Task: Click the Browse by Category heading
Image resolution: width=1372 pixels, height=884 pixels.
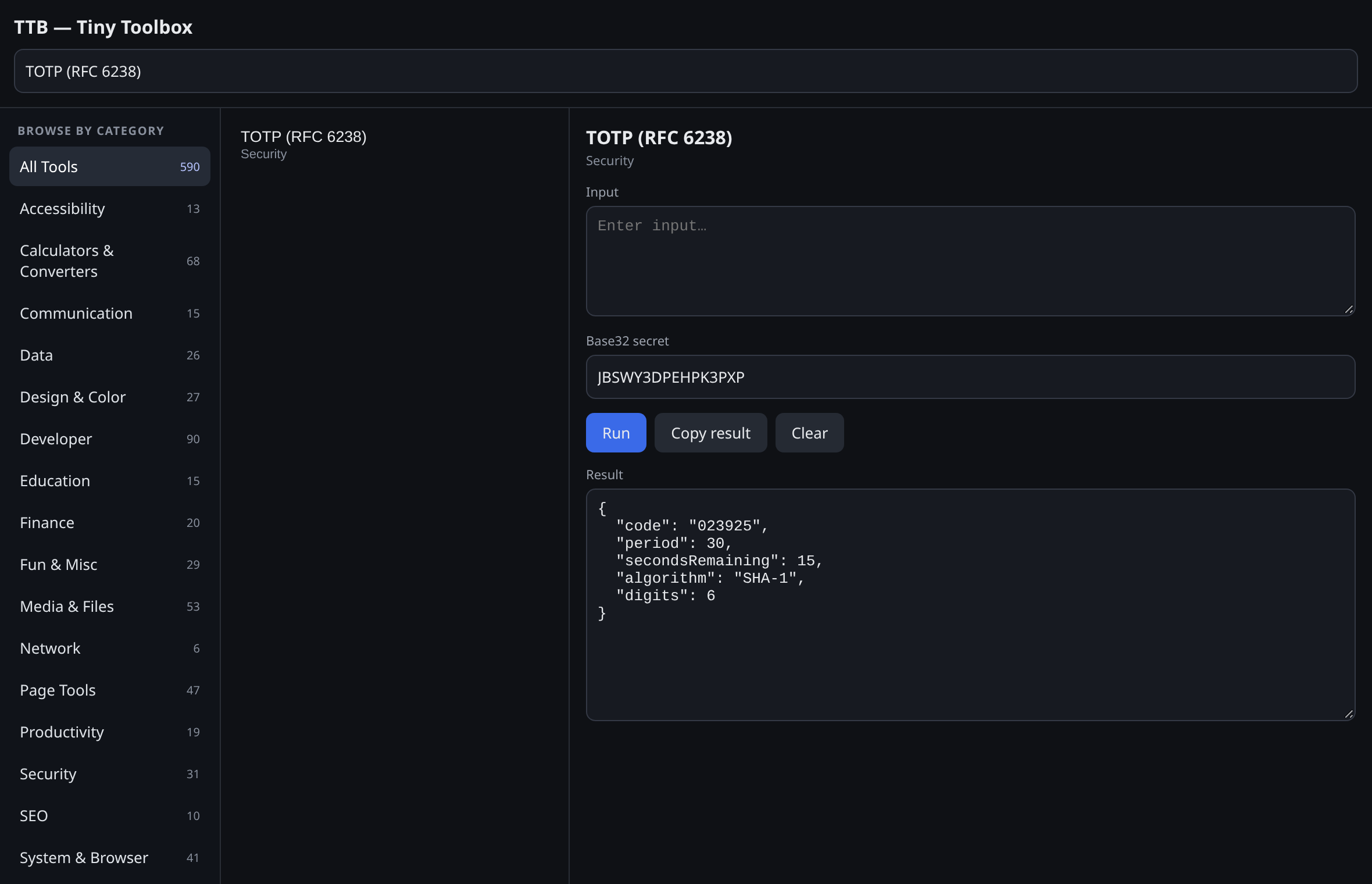Action: [91, 131]
